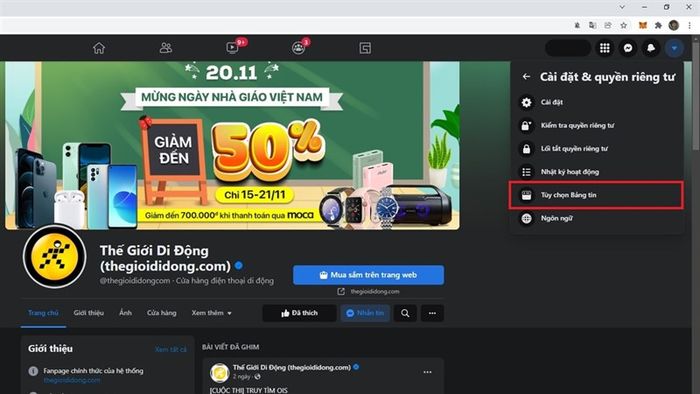Click the page profile picture logo
This screenshot has height=394, width=700.
54,257
